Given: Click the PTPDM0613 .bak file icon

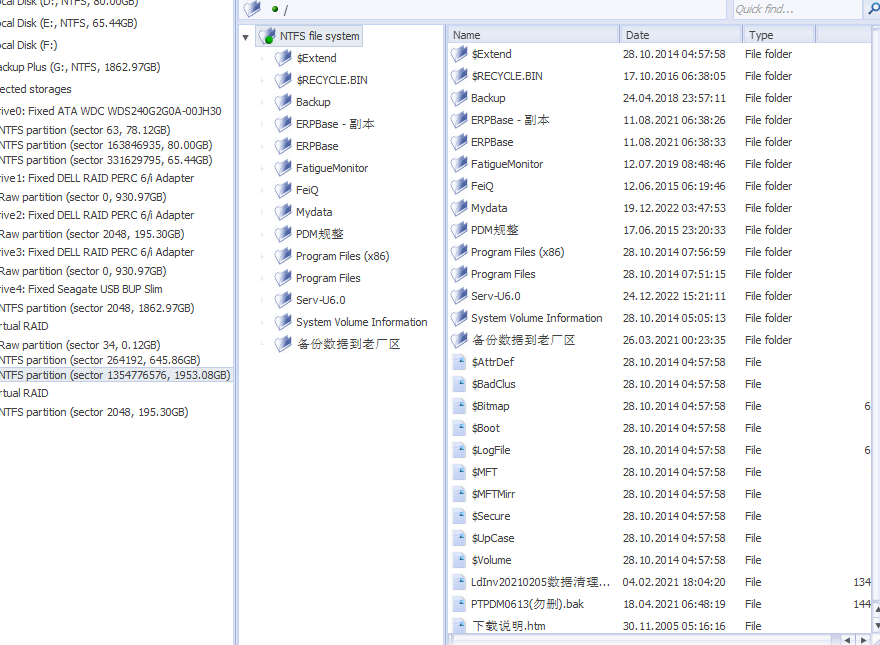Looking at the screenshot, I should coord(459,604).
